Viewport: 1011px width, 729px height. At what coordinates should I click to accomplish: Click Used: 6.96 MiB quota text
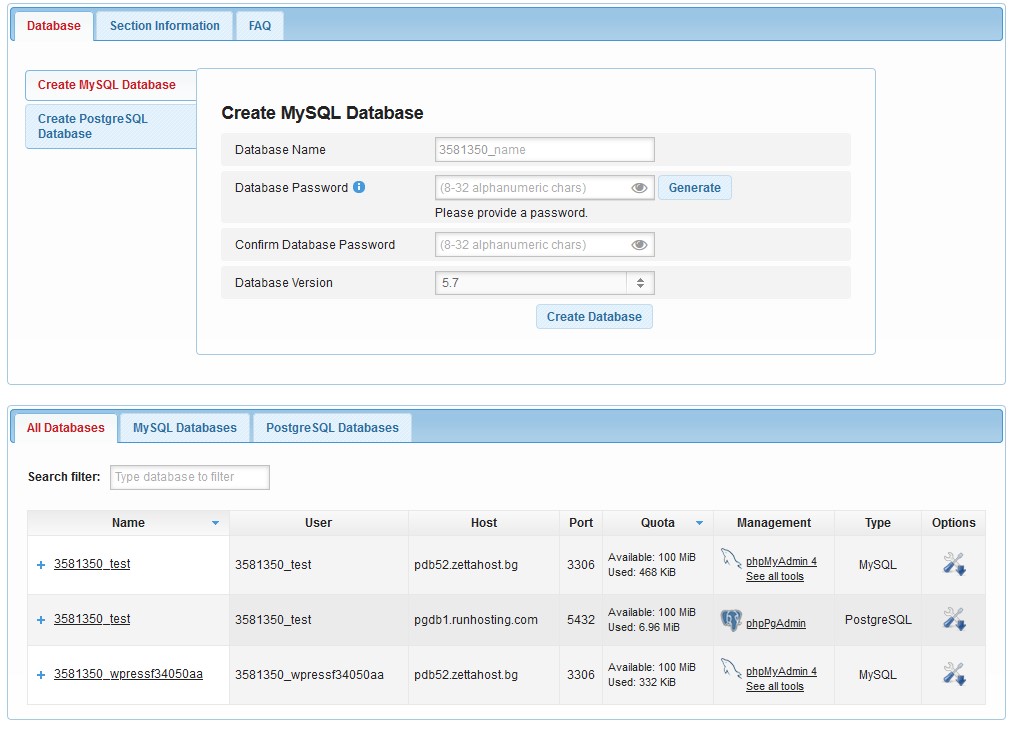click(x=643, y=627)
